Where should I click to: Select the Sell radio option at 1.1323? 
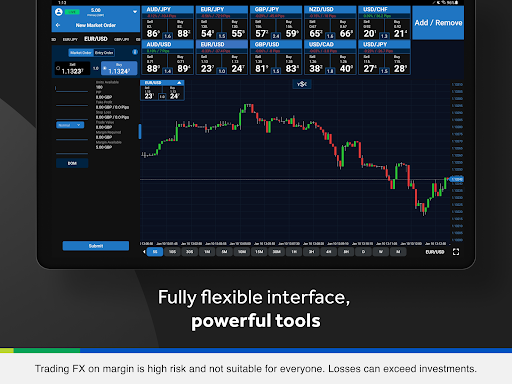click(x=58, y=68)
